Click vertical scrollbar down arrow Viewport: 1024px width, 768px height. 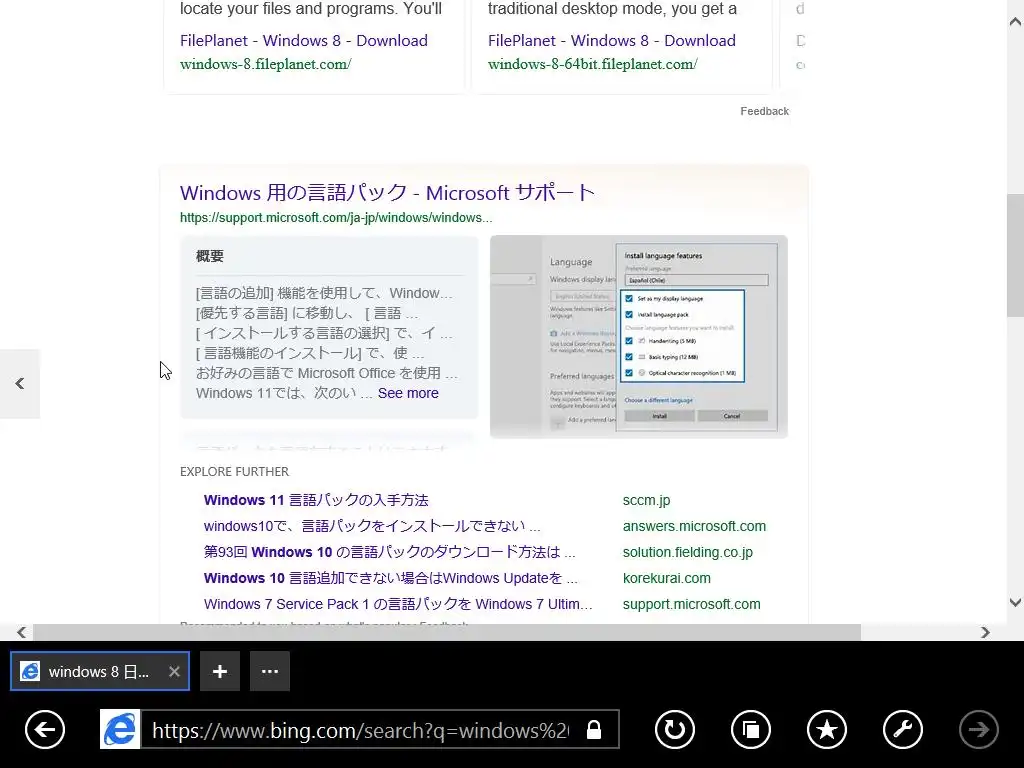(x=1015, y=602)
